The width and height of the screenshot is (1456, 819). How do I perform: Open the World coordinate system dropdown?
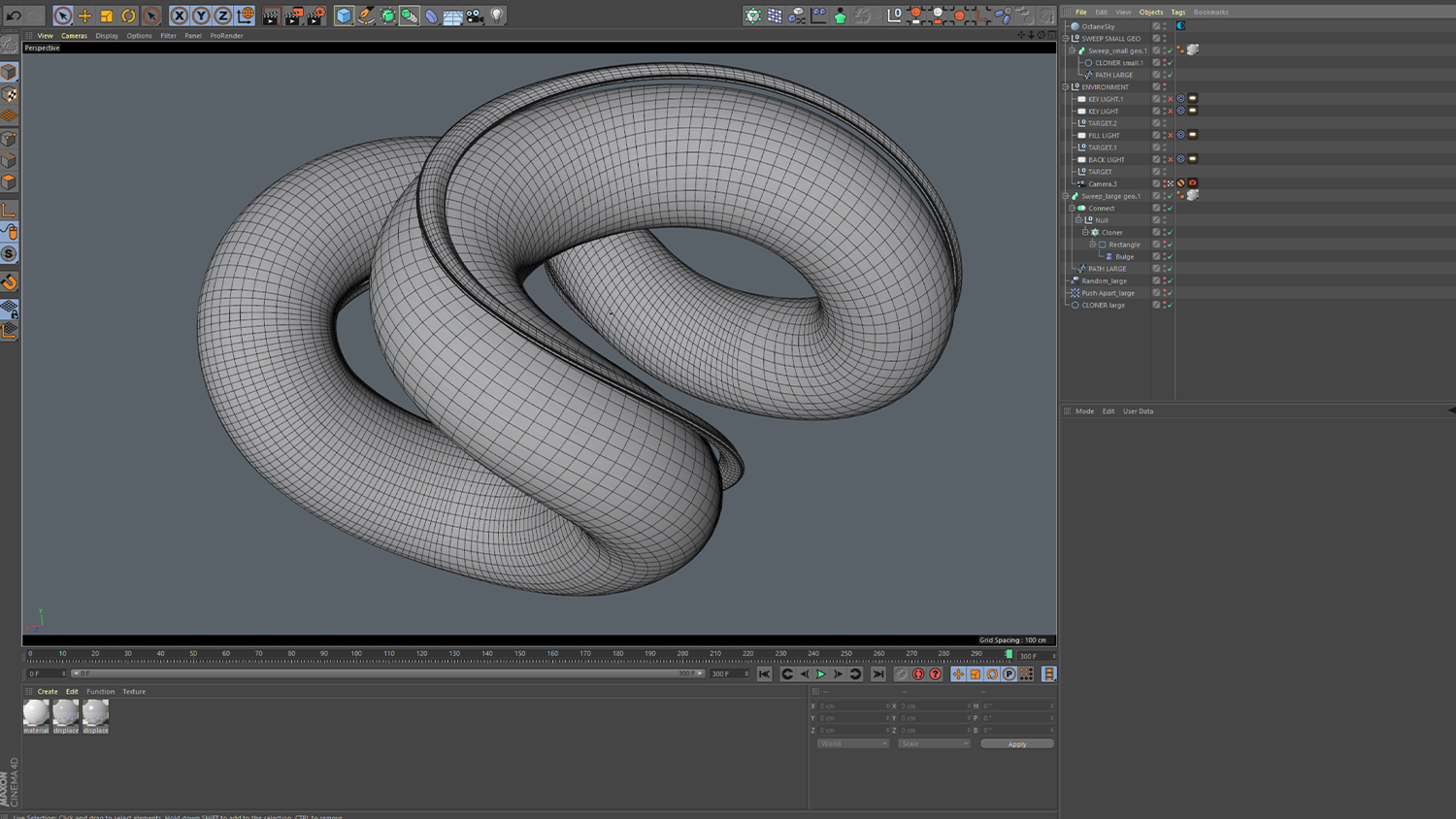point(852,744)
